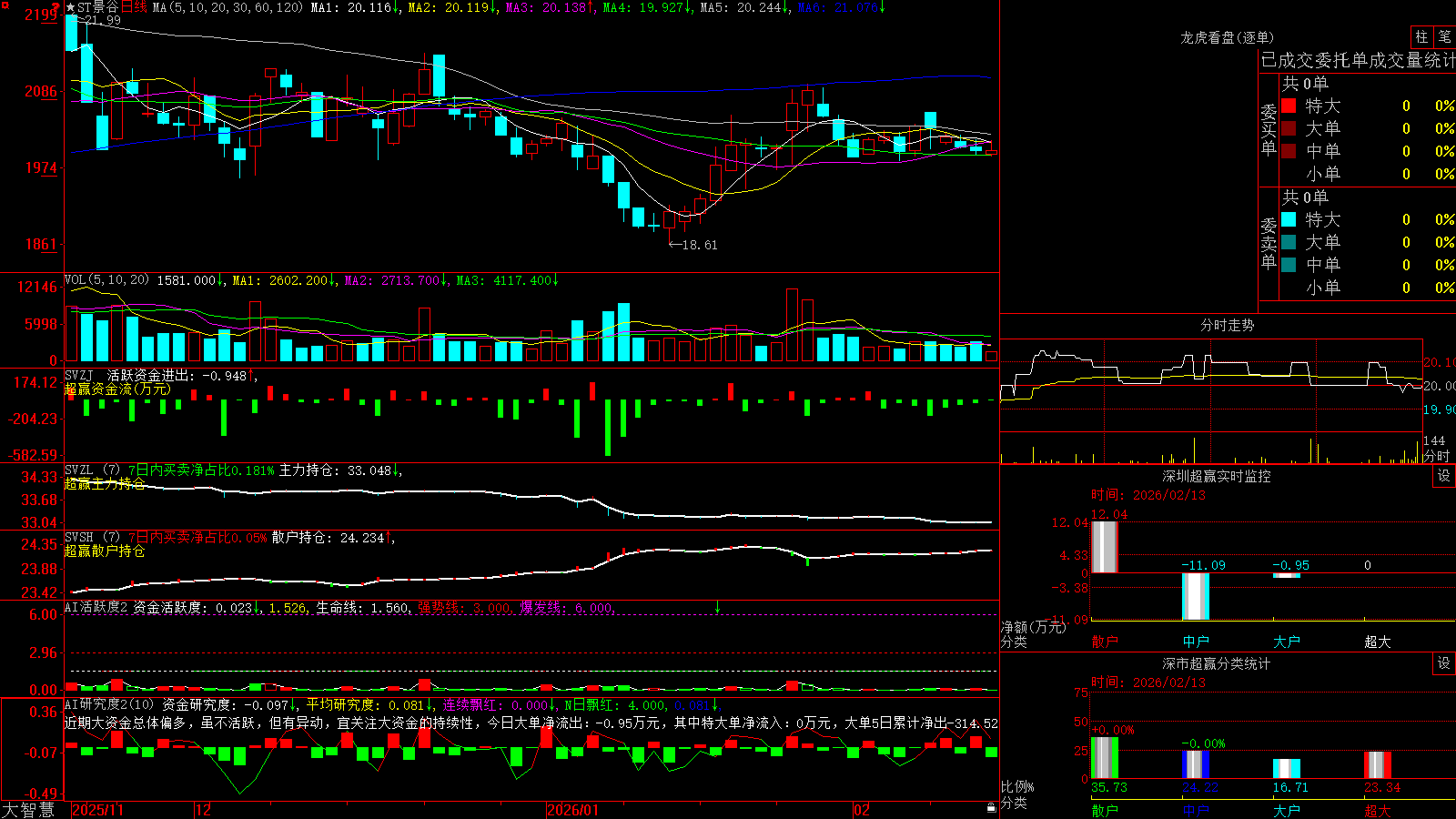1456x819 pixels.
Task: Click the AI研究度2(10) indicator label
Action: [109, 704]
